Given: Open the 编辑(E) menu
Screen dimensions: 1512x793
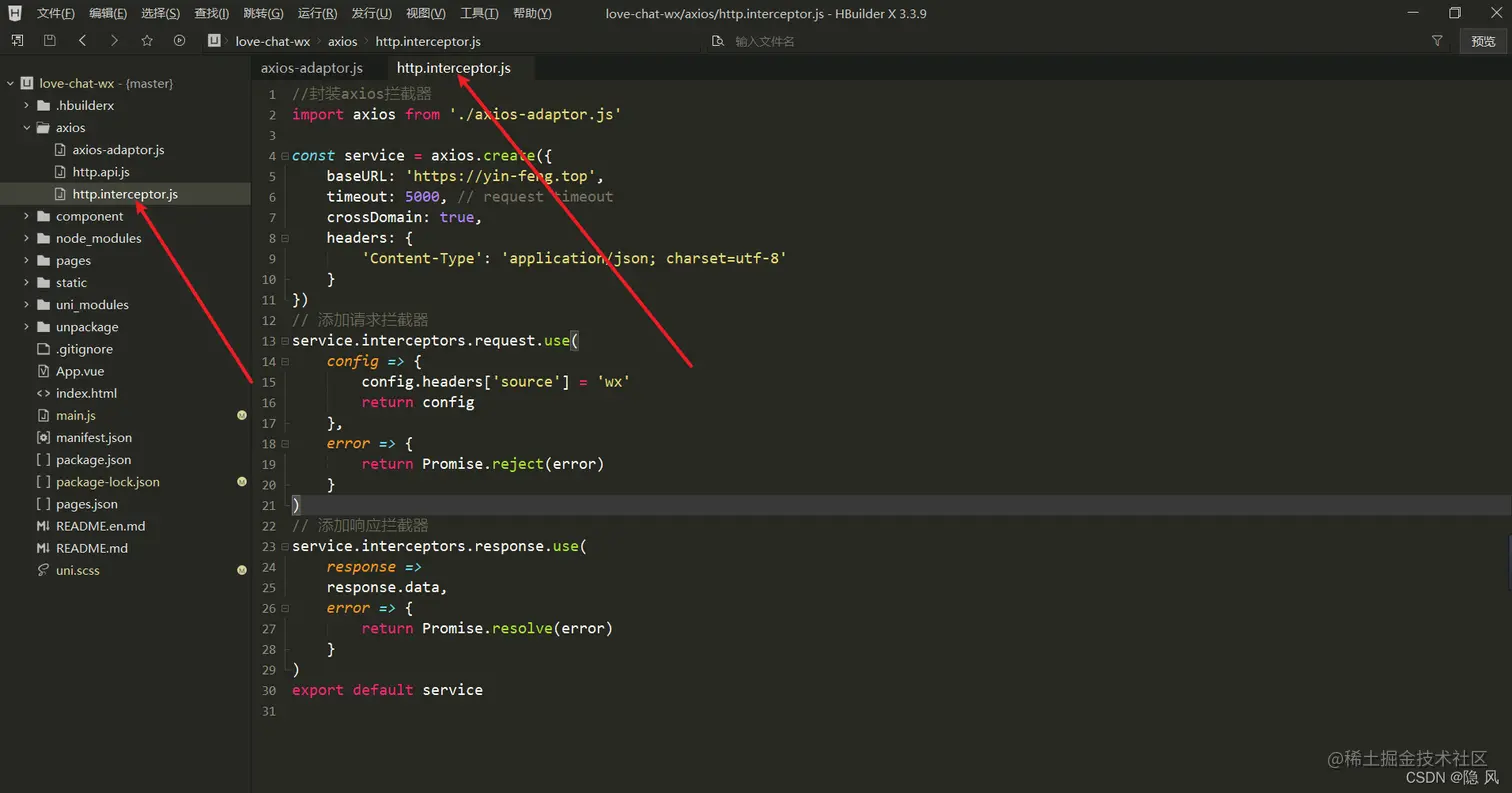Looking at the screenshot, I should point(108,13).
